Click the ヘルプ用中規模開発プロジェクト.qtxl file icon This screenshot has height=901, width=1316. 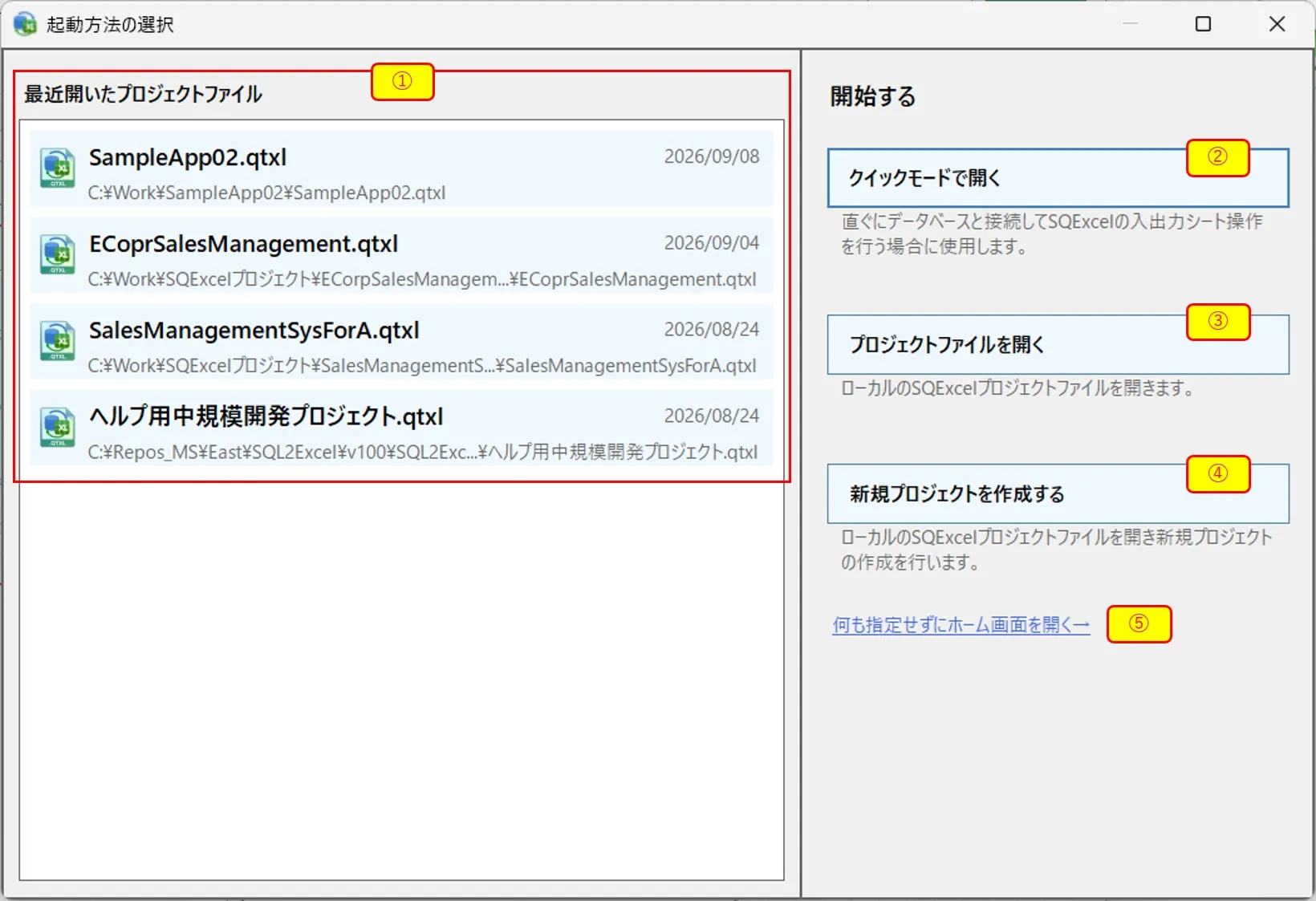click(x=58, y=428)
